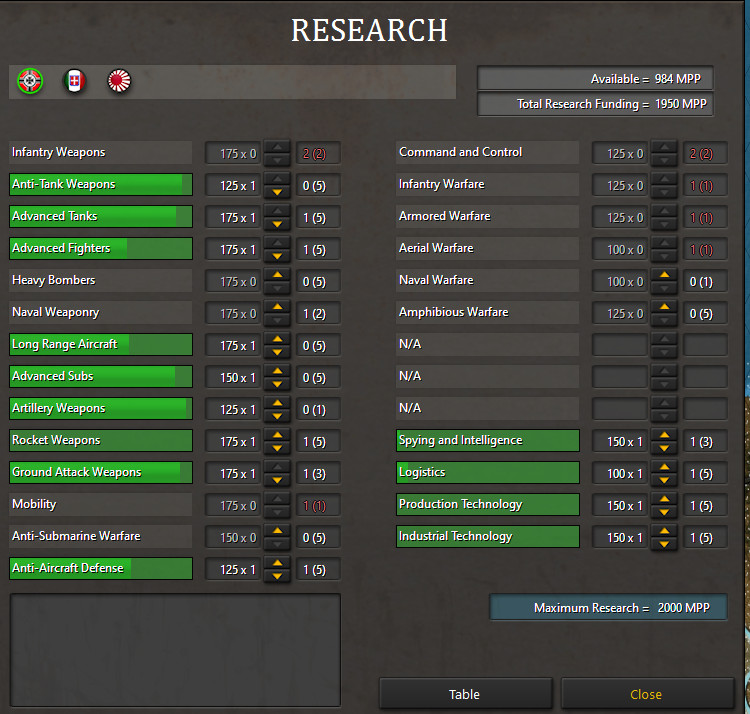Image resolution: width=750 pixels, height=714 pixels.
Task: Increase Rocket Weapons research up arrow
Action: click(x=277, y=435)
